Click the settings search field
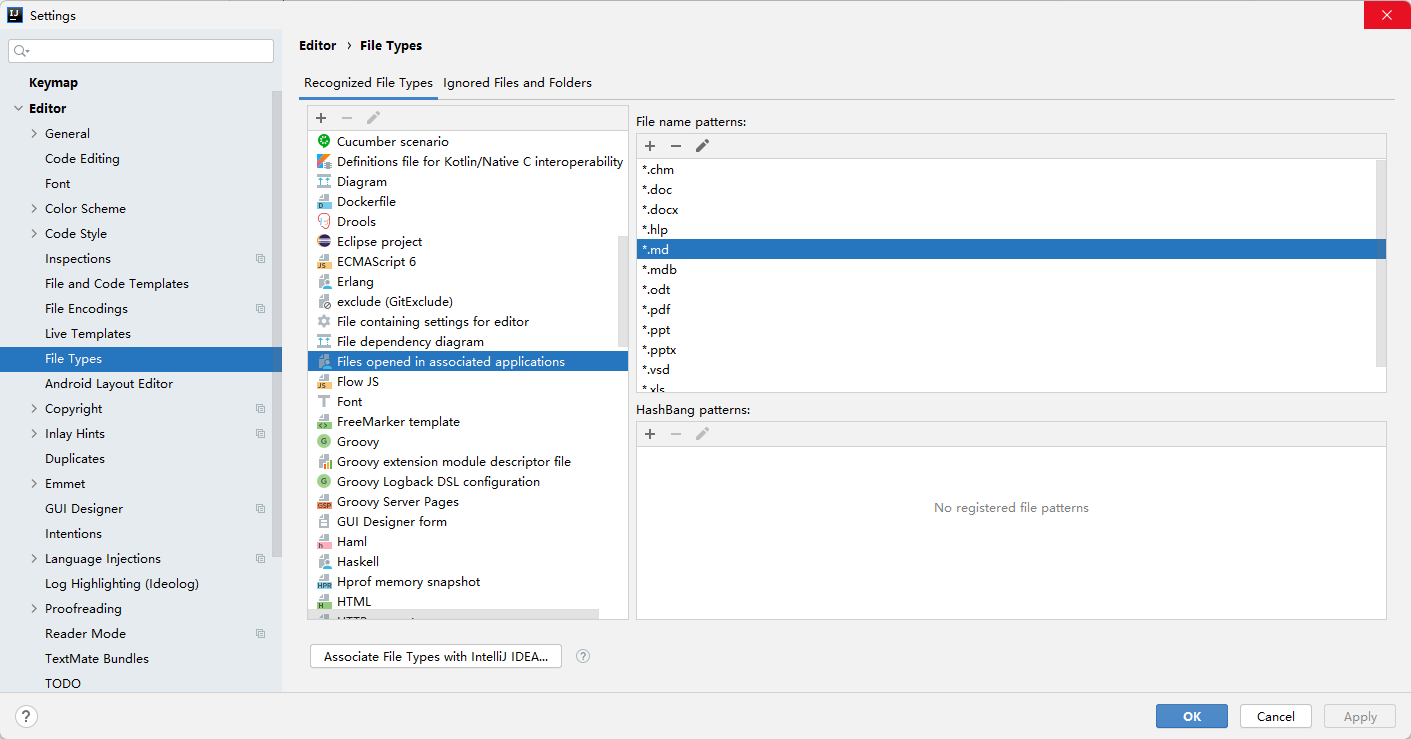1411x739 pixels. (141, 51)
